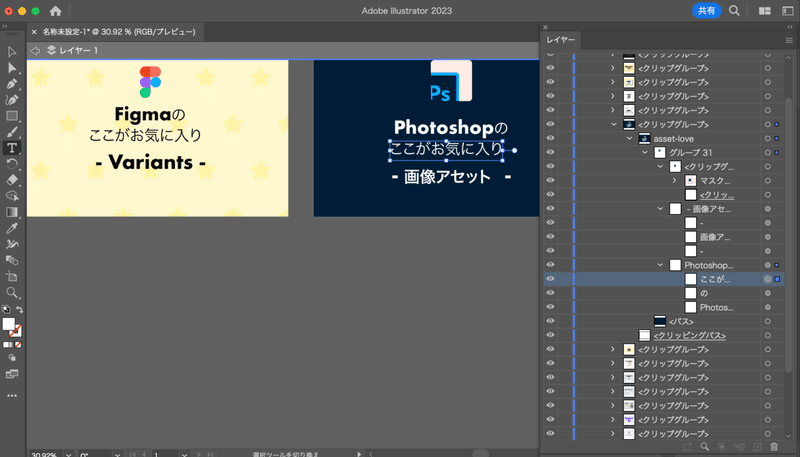Image resolution: width=800 pixels, height=457 pixels.
Task: Open artboard number dropdown
Action: [x=184, y=454]
